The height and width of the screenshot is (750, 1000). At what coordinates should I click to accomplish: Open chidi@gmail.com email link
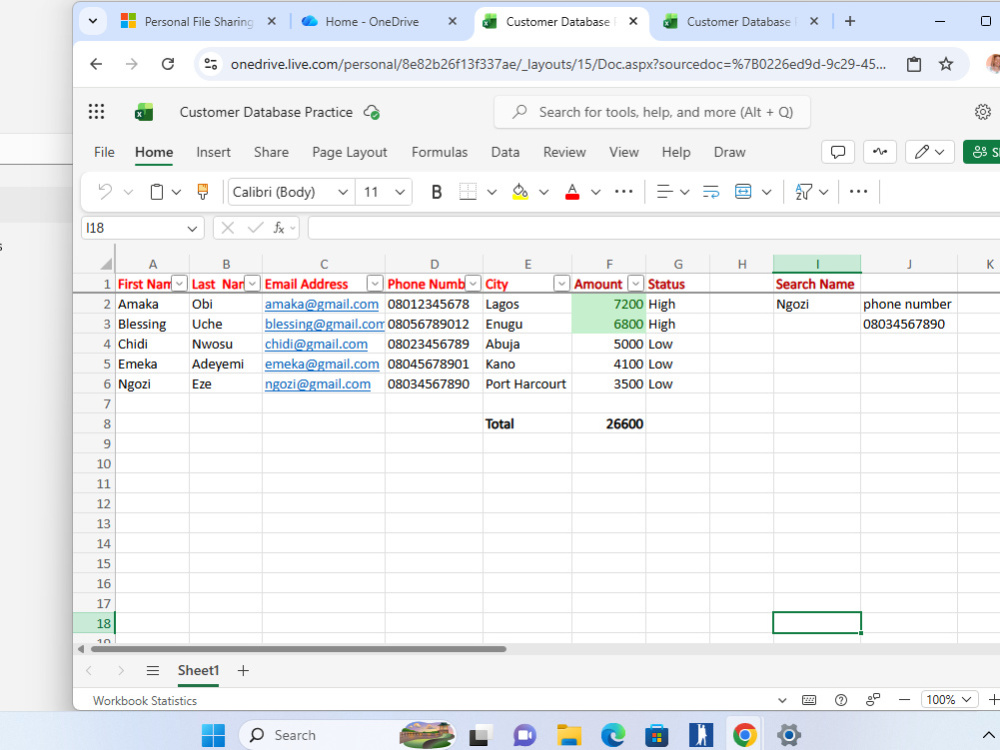316,344
